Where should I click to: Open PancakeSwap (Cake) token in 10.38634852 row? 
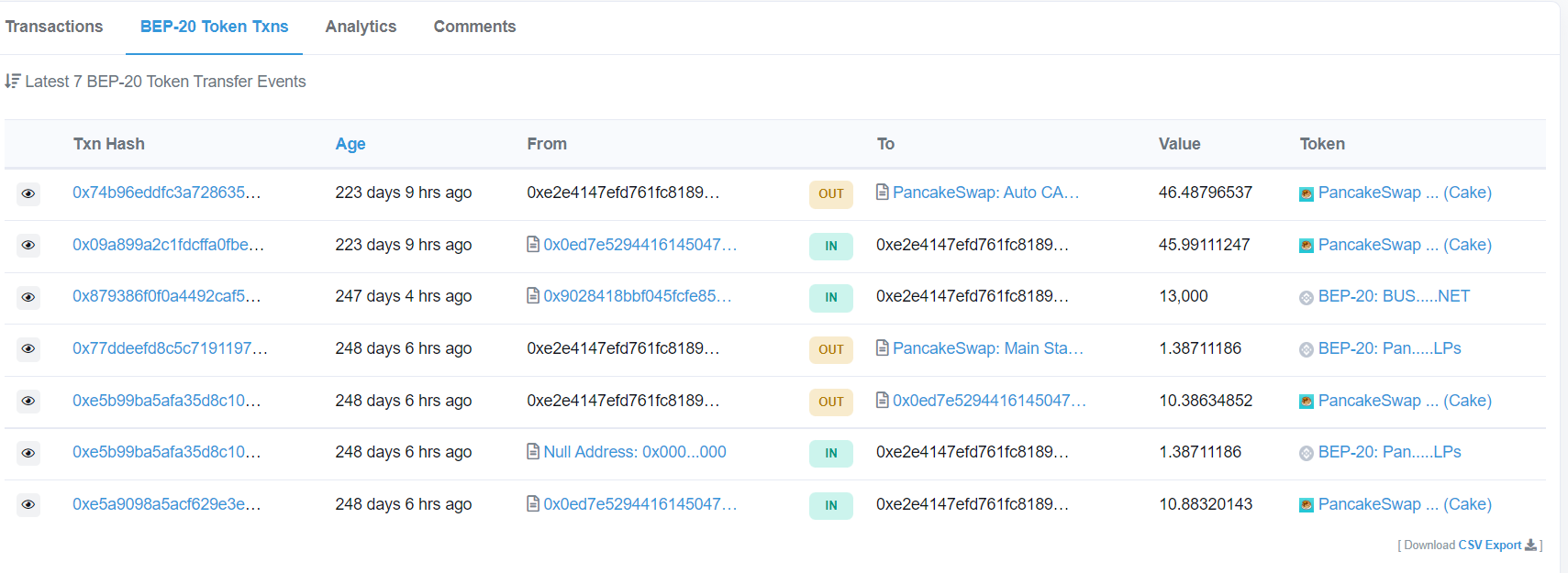[1405, 401]
